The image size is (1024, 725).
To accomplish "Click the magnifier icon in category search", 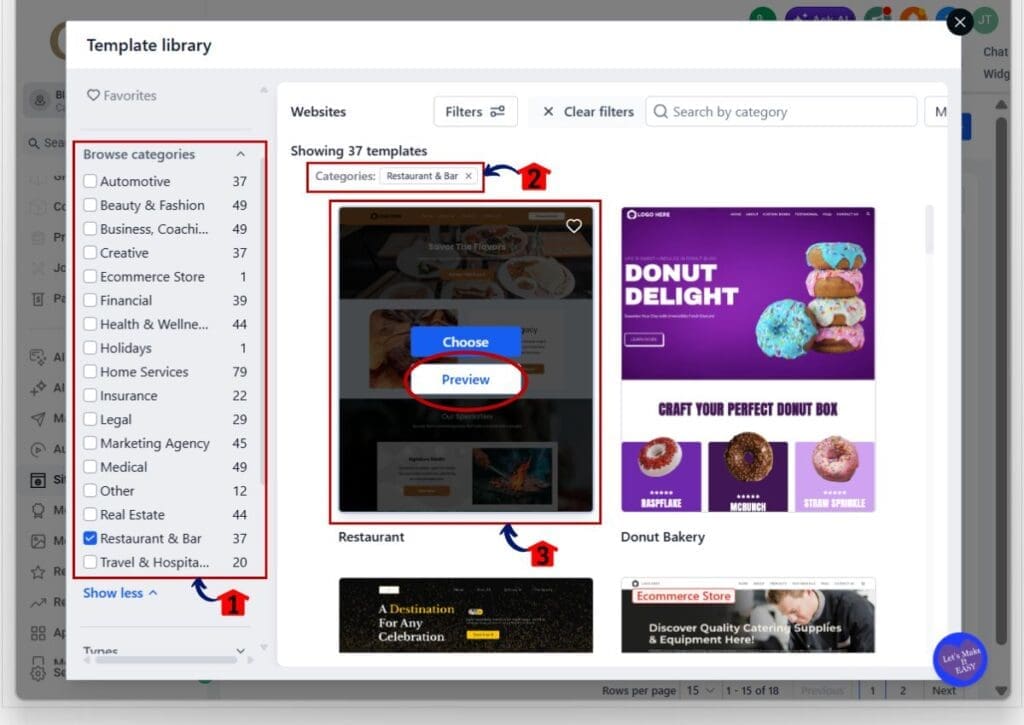I will tap(660, 112).
